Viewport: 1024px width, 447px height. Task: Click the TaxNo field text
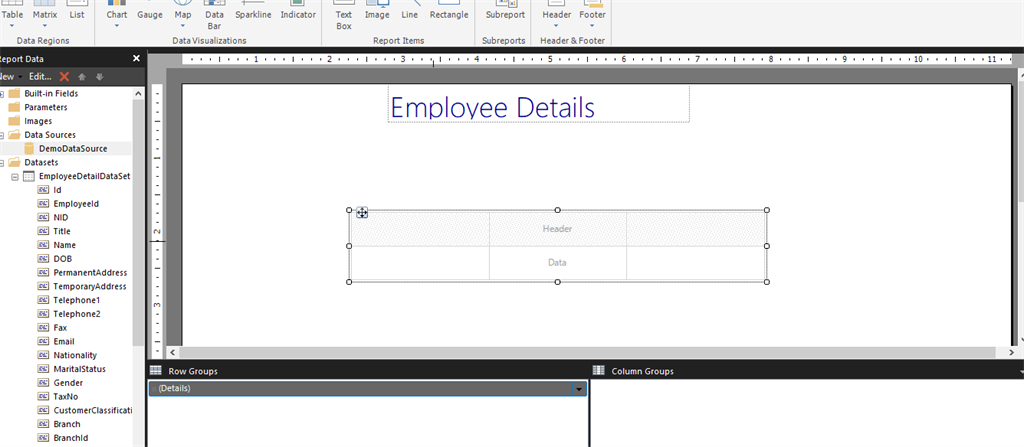point(67,396)
